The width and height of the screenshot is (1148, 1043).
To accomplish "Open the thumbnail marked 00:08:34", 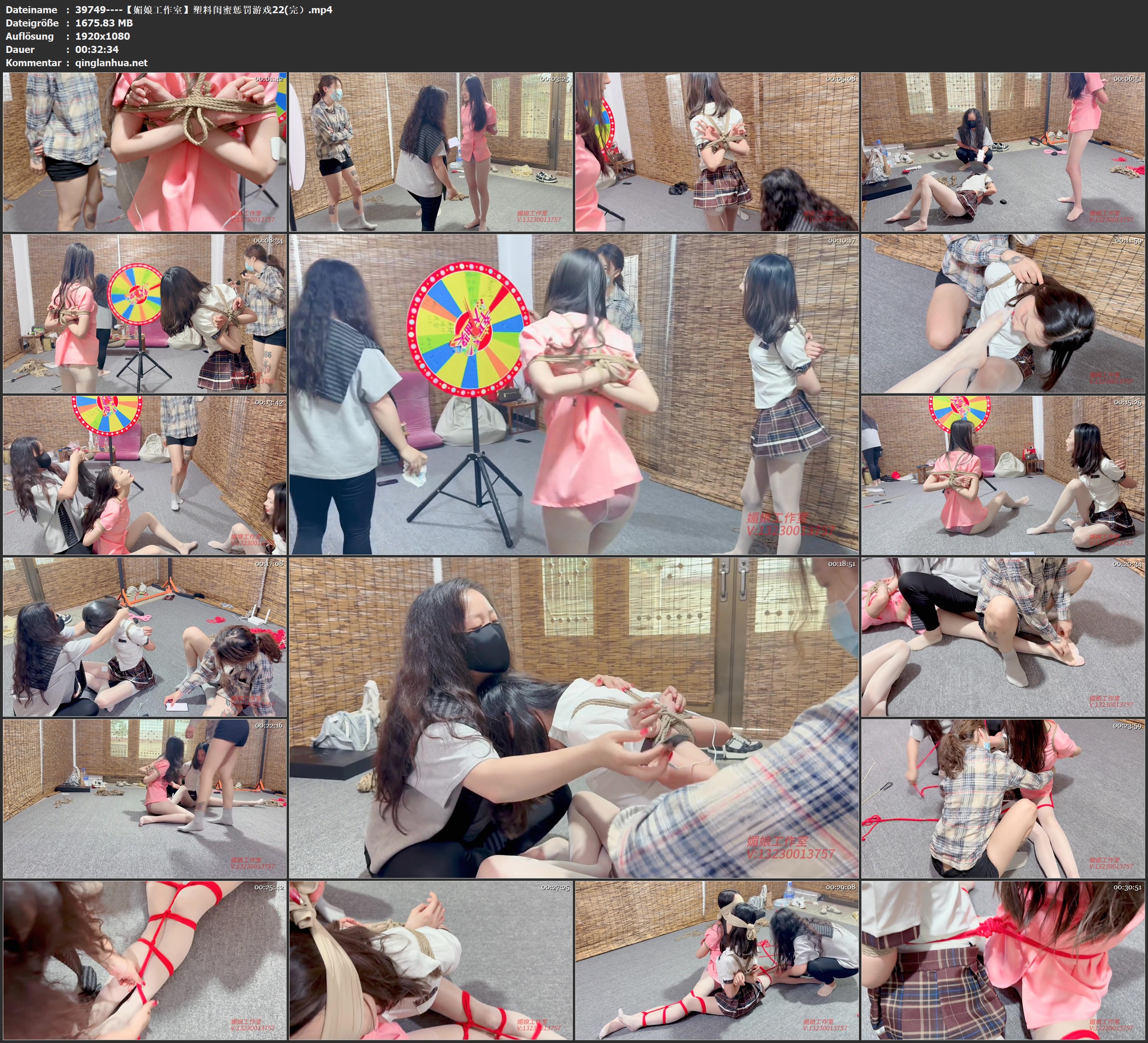I will tap(145, 313).
